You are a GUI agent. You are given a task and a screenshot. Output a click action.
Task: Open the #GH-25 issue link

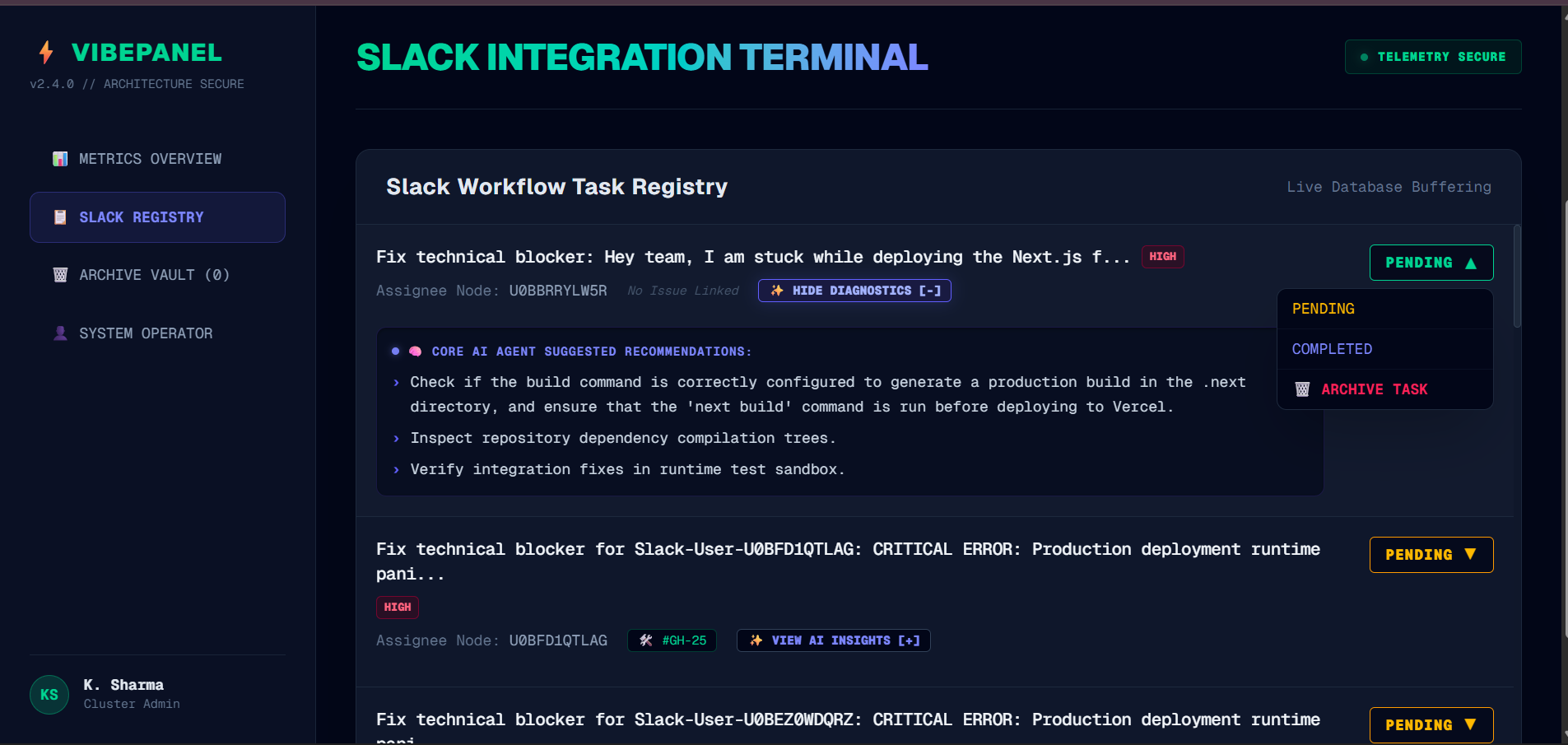672,640
